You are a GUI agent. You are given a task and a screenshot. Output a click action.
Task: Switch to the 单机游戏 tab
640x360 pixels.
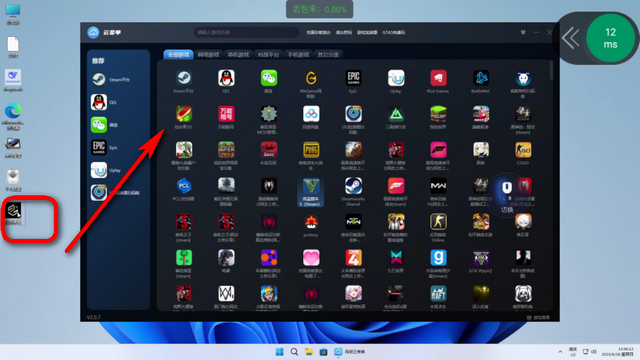pos(238,54)
